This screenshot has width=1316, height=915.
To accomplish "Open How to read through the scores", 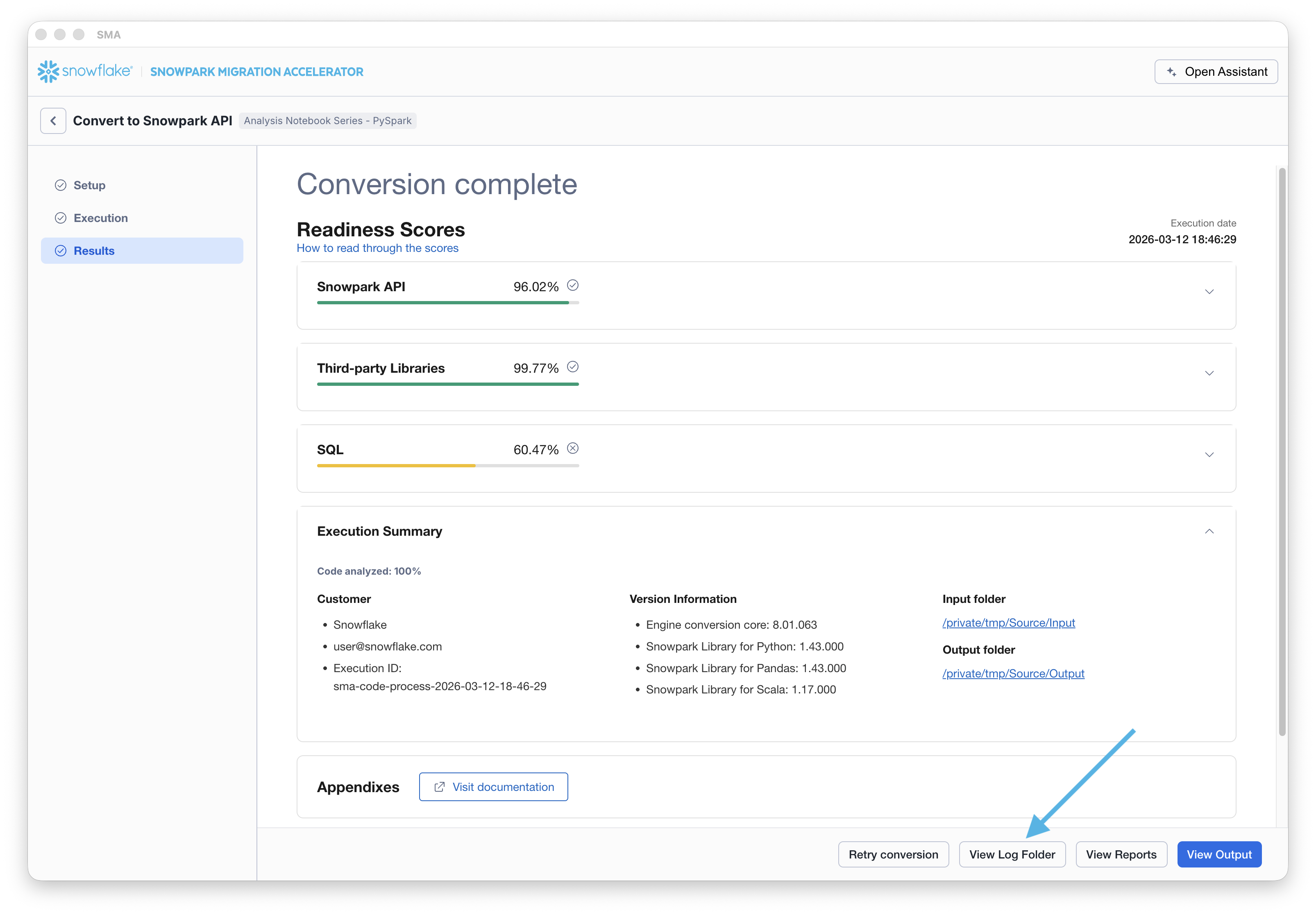I will pyautogui.click(x=377, y=248).
